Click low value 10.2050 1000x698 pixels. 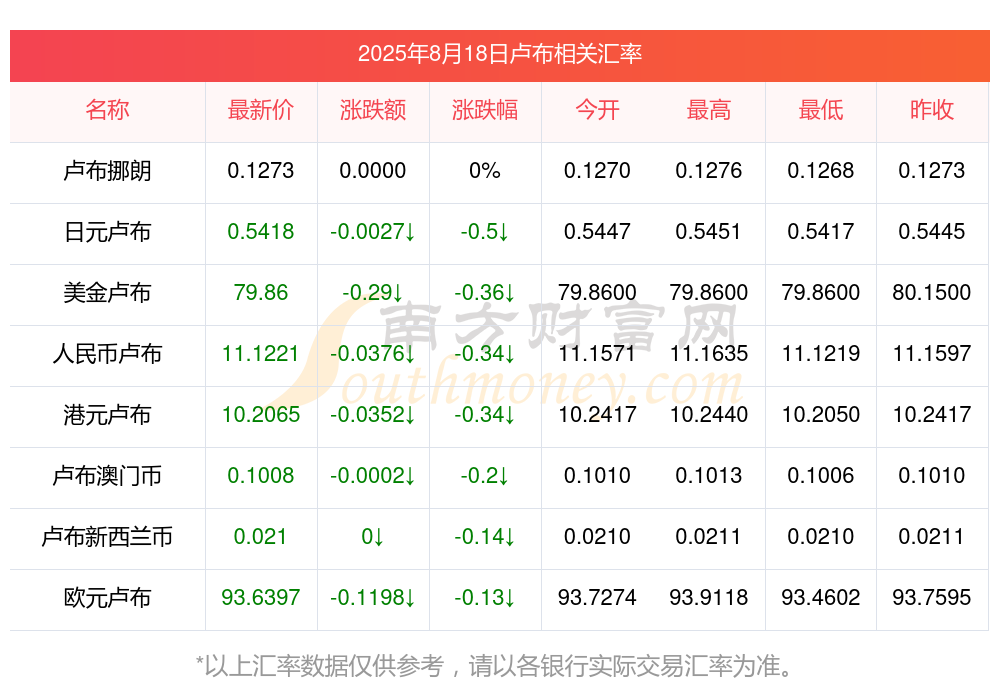coord(821,415)
